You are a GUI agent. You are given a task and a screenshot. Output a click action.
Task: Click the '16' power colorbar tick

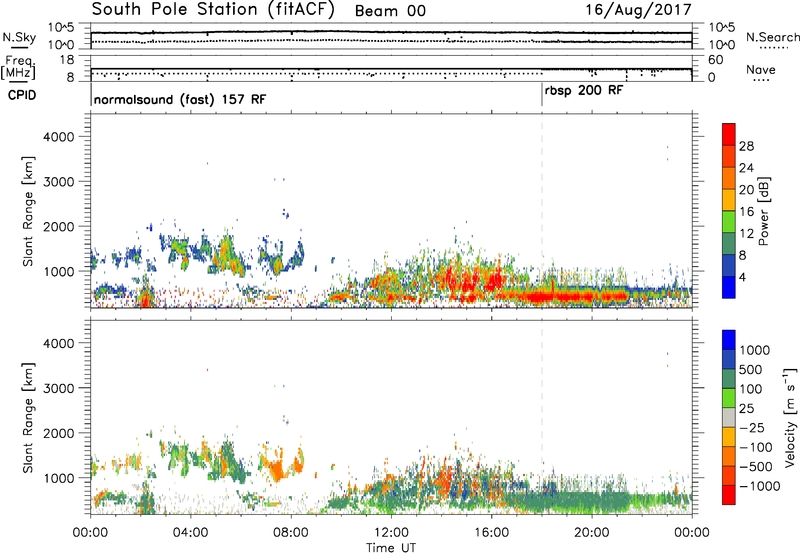click(746, 212)
